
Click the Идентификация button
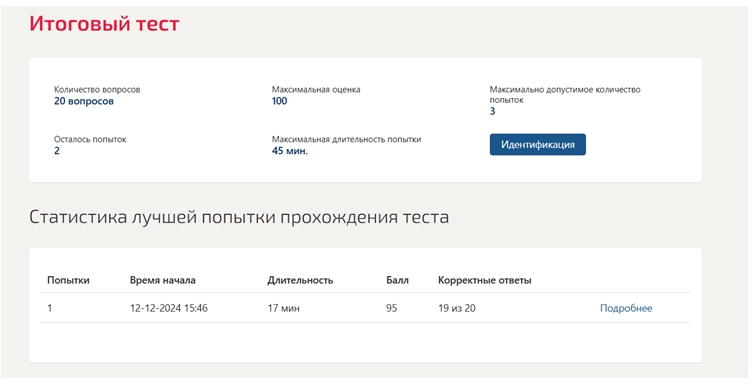tap(537, 144)
